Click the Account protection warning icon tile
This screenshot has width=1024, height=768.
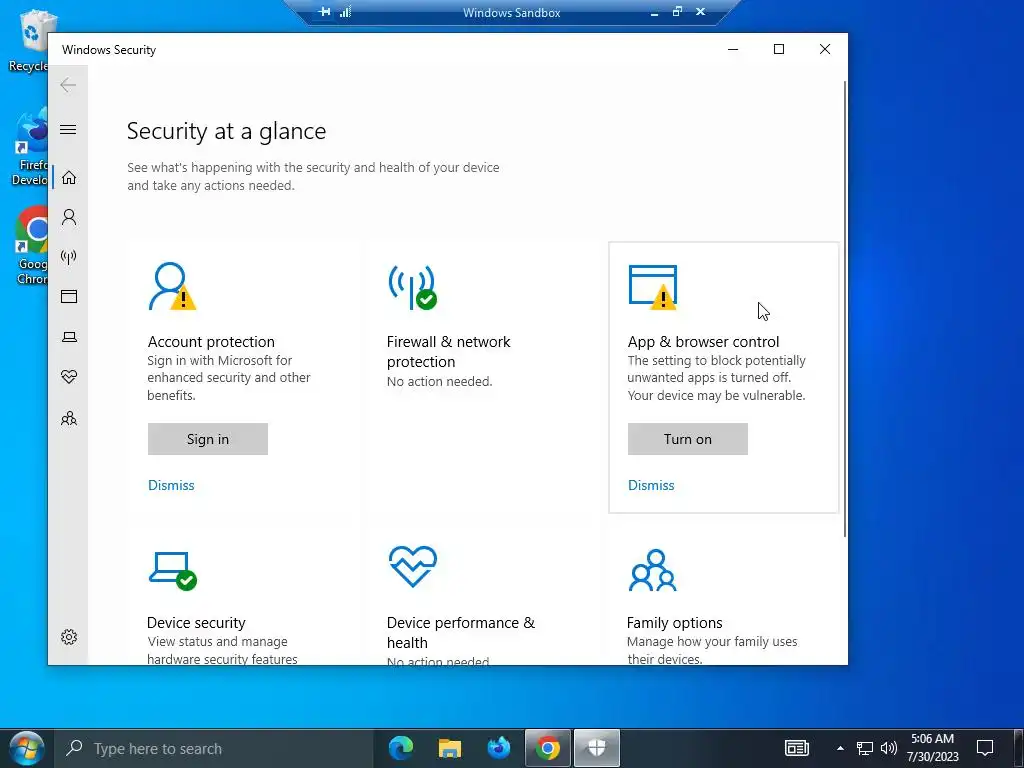click(172, 286)
